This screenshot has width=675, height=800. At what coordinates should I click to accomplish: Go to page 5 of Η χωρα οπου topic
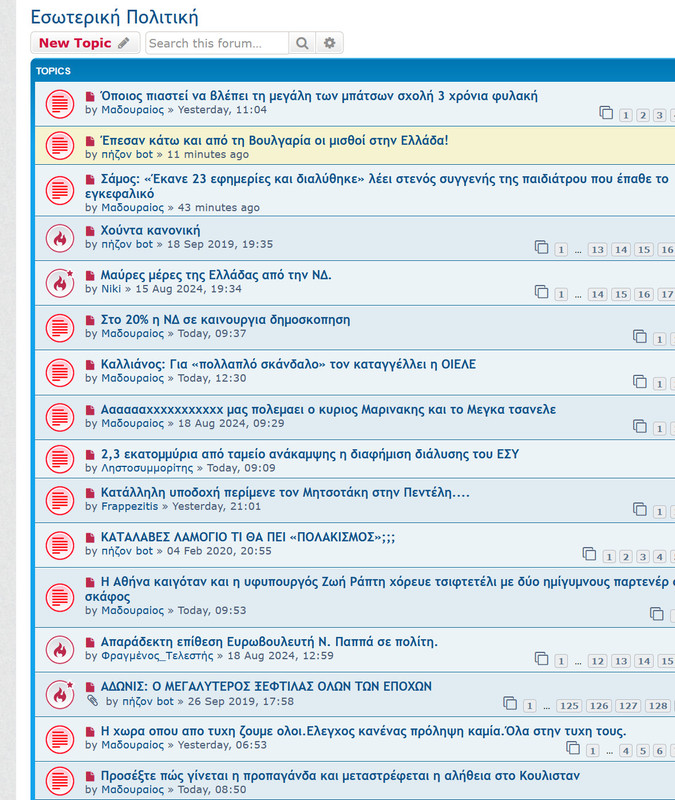(x=643, y=751)
